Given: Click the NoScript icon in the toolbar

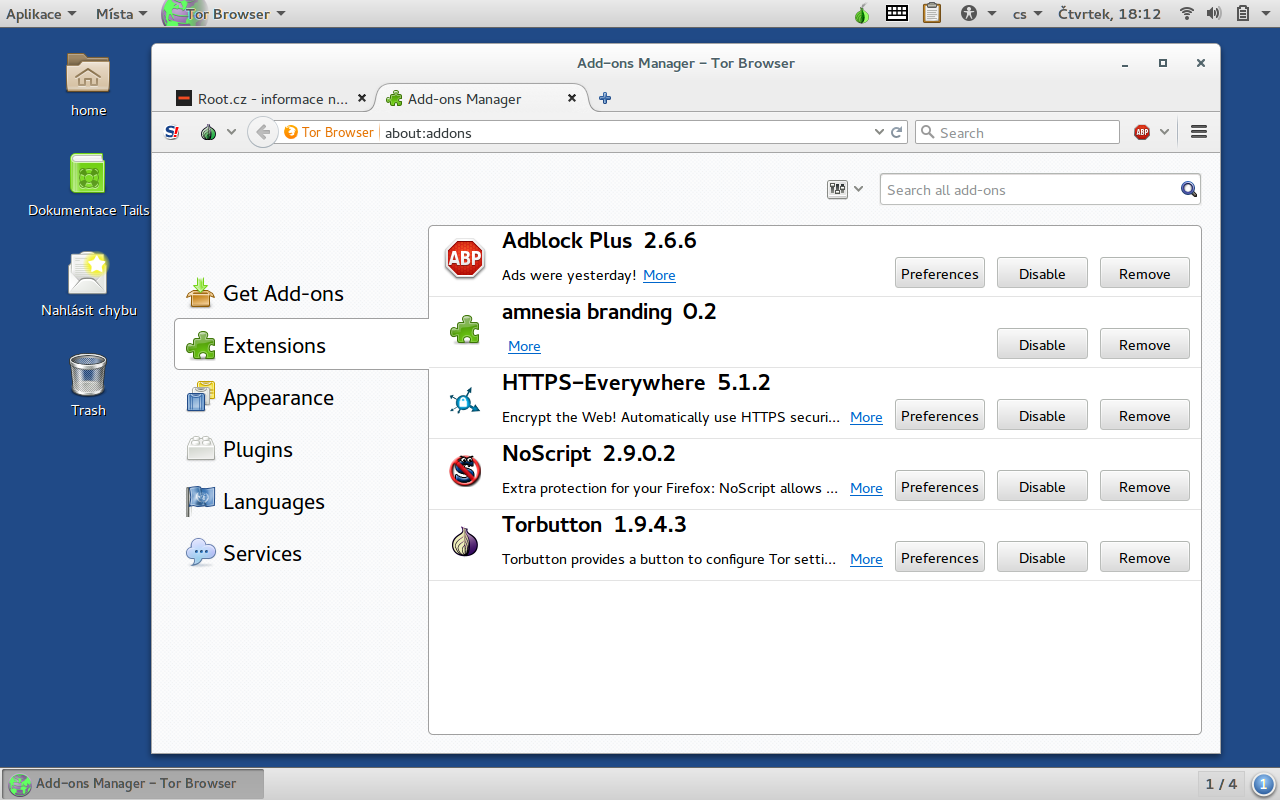Looking at the screenshot, I should point(173,132).
